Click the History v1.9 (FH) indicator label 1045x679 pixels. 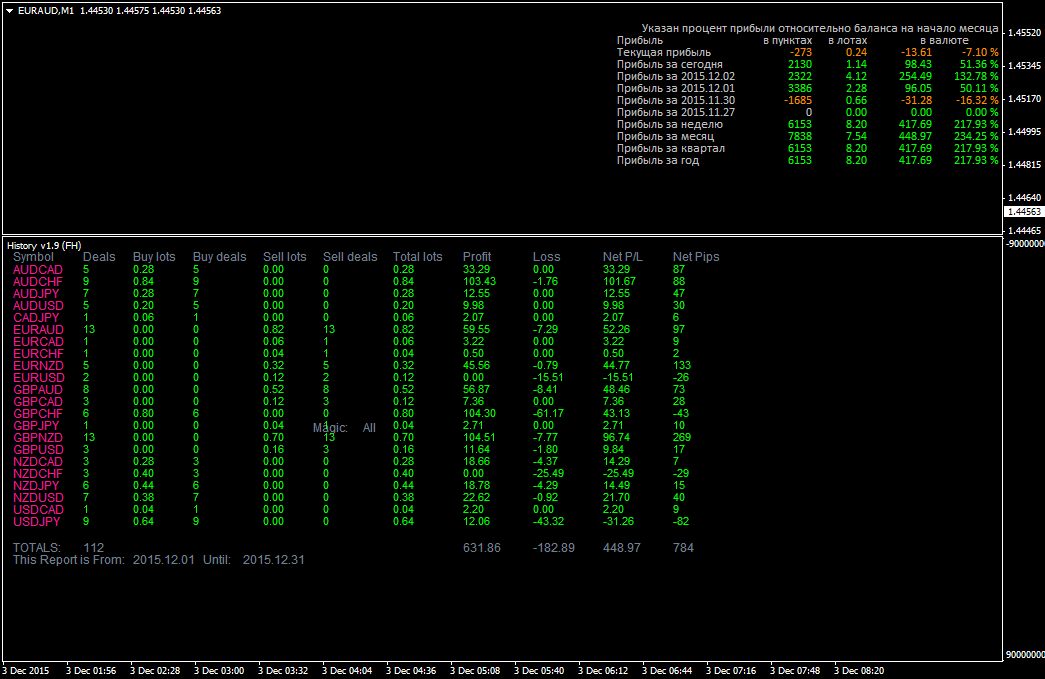(44, 246)
